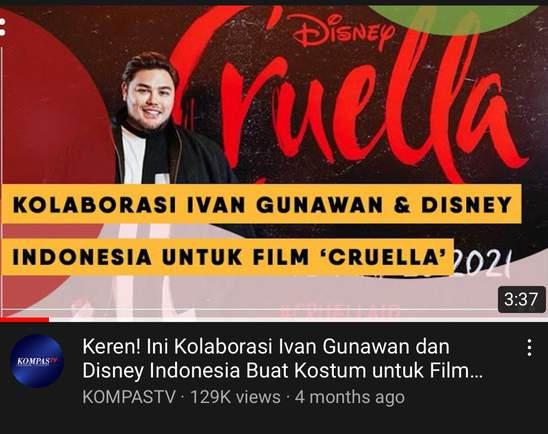Tap the yellow 'KOLABORASI IVAN GUNAWAN & DISNEY' banner

point(261,205)
